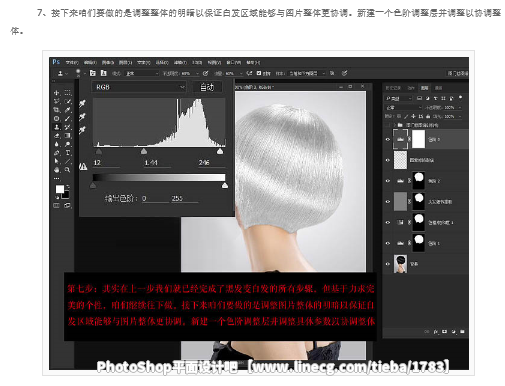Switch to the History panel tab
505x386 pixels.
pos(393,88)
